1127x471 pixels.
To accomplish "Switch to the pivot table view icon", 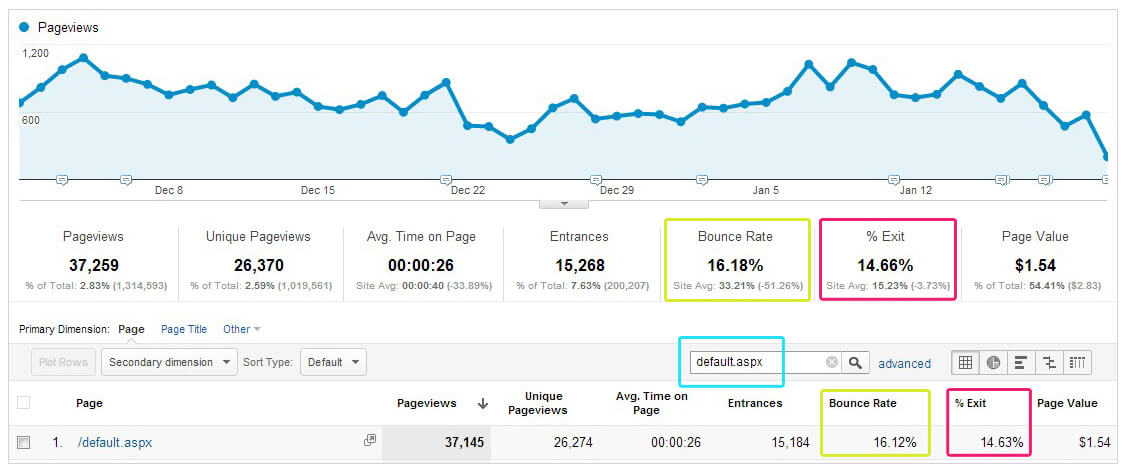I will tap(1077, 362).
